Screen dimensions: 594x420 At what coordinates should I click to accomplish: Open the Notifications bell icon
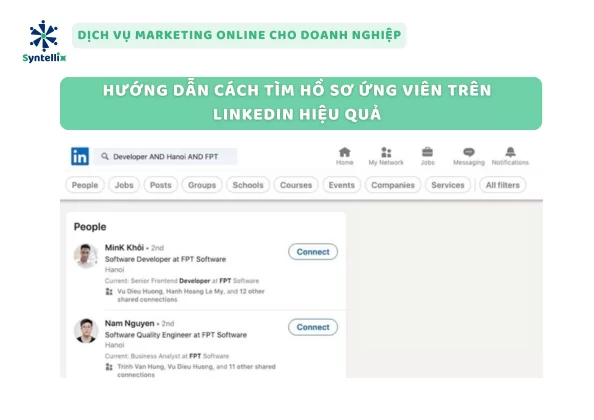tap(510, 152)
